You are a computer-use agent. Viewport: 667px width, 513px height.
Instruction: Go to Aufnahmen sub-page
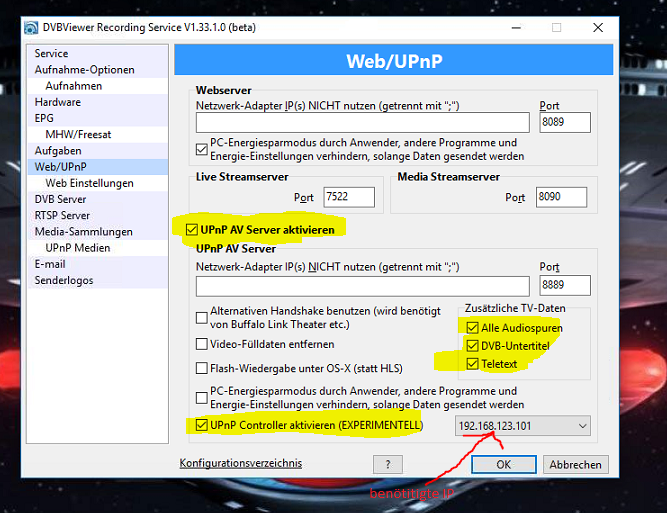click(x=98, y=86)
